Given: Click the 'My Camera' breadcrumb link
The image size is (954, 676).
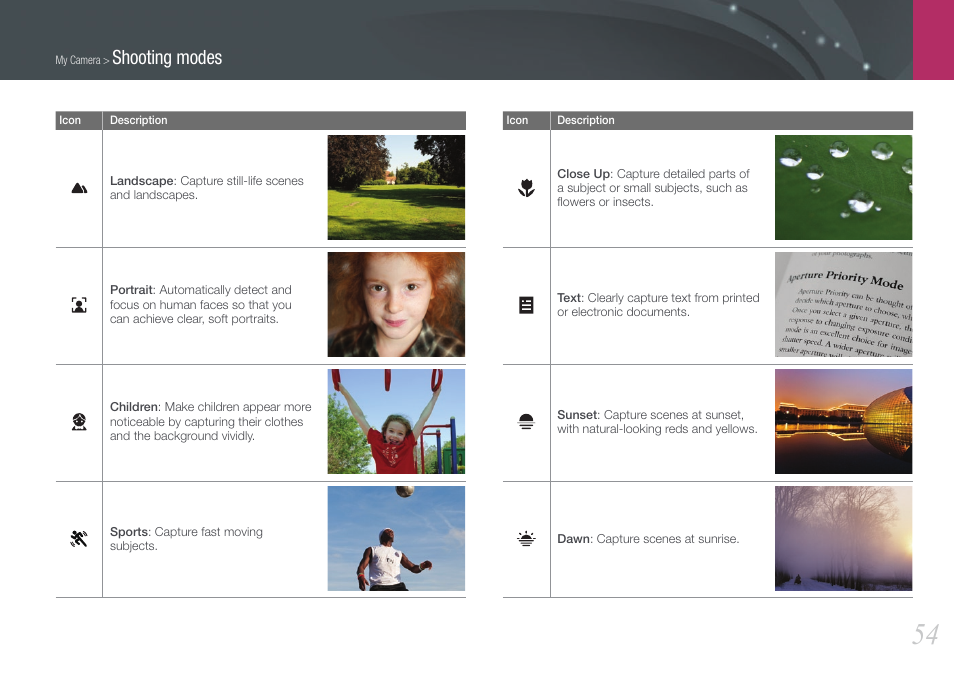Looking at the screenshot, I should click(78, 60).
